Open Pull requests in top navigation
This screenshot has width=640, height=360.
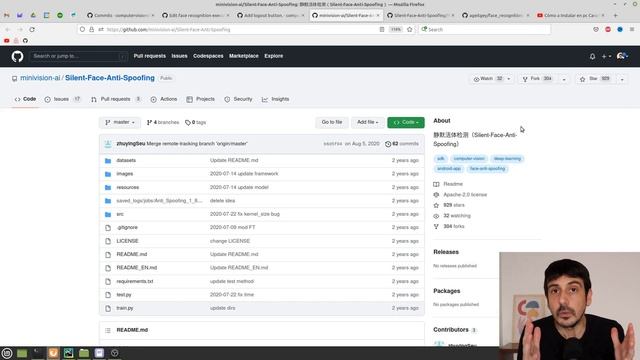[x=149, y=56]
